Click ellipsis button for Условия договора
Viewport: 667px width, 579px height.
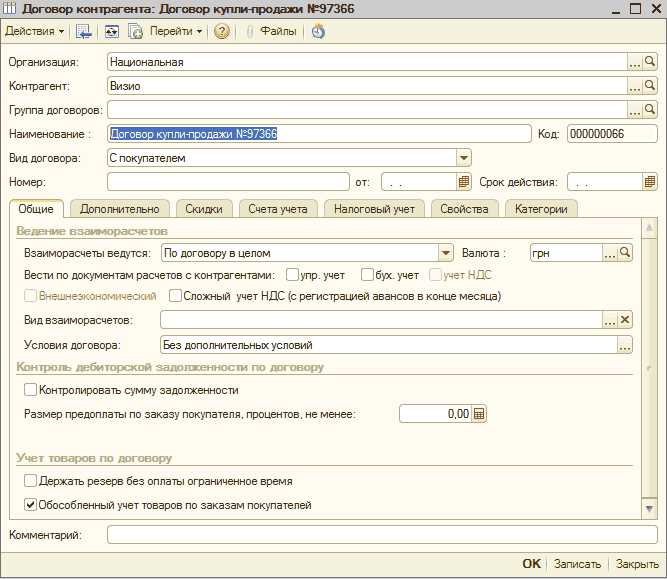tap(624, 345)
